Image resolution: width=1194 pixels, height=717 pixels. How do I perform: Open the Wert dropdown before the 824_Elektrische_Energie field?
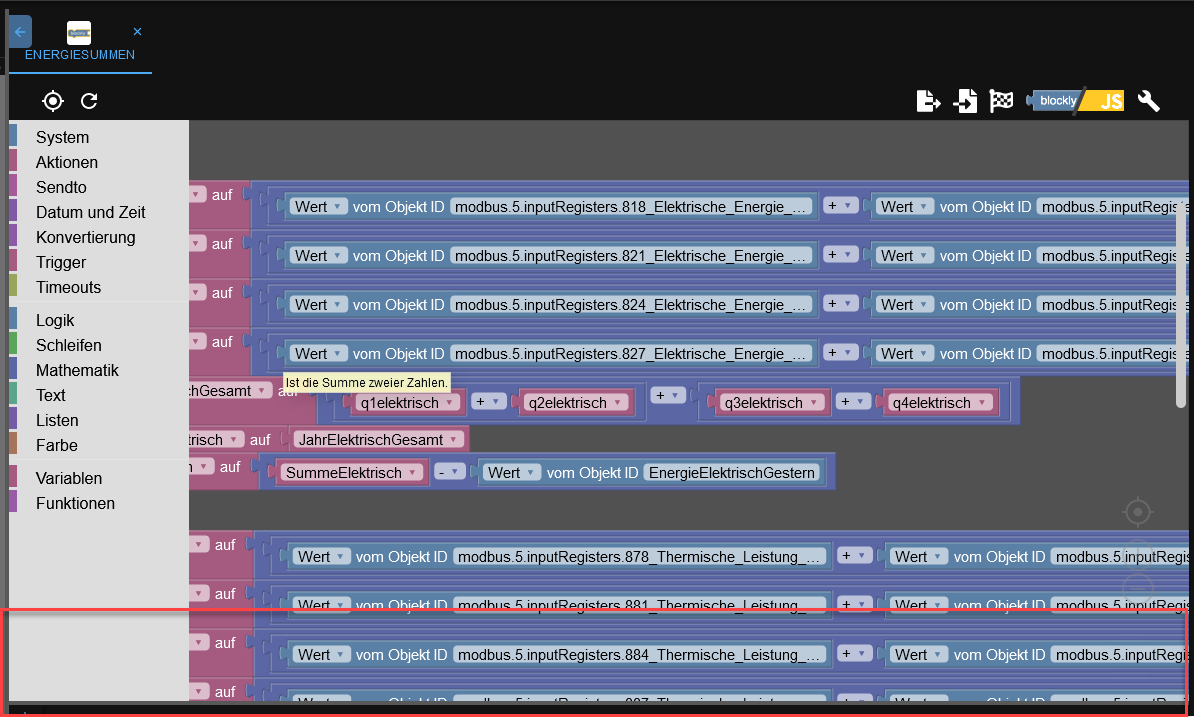[x=318, y=304]
